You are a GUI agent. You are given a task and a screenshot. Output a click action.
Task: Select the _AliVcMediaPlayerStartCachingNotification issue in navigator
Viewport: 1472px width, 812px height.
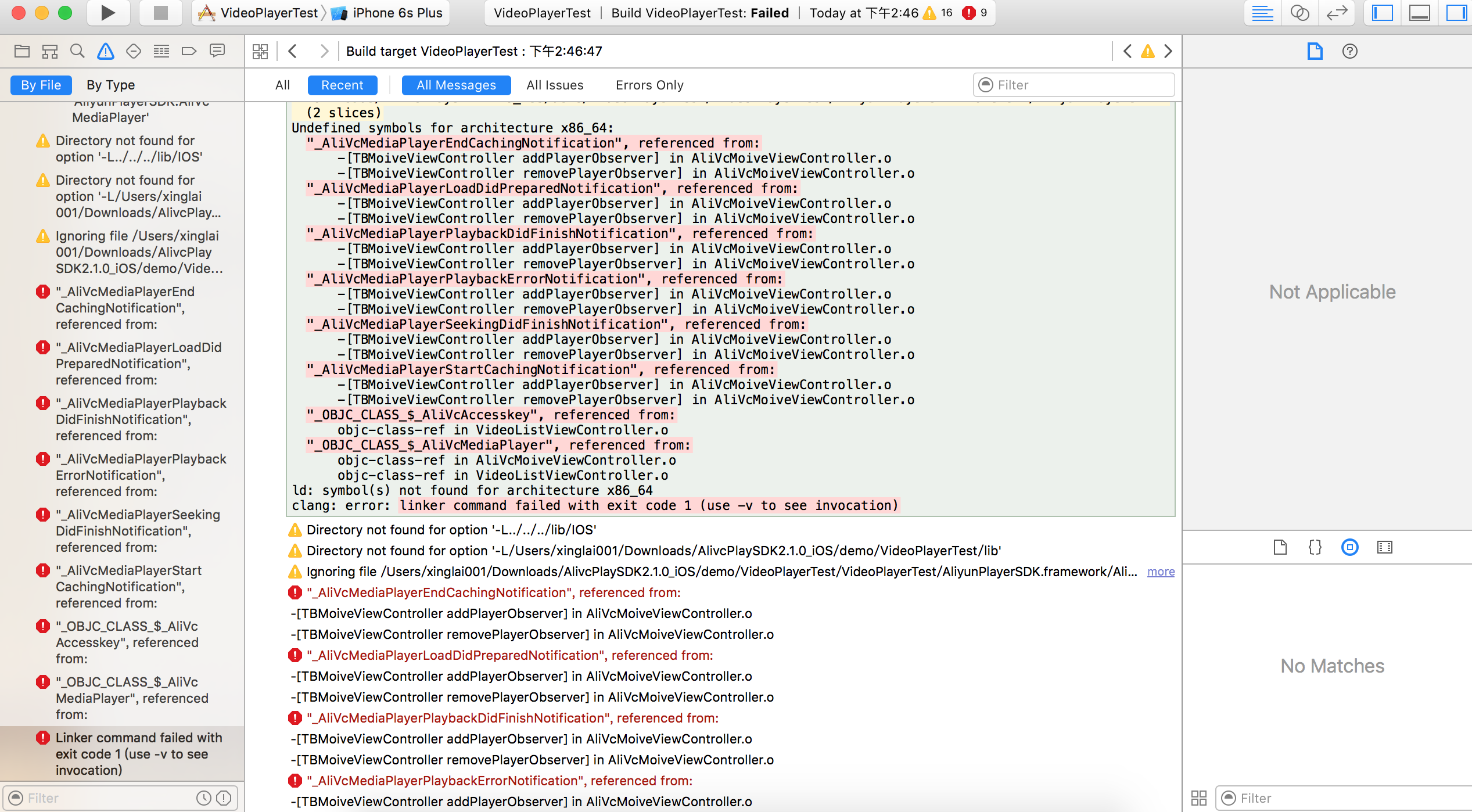tap(122, 586)
